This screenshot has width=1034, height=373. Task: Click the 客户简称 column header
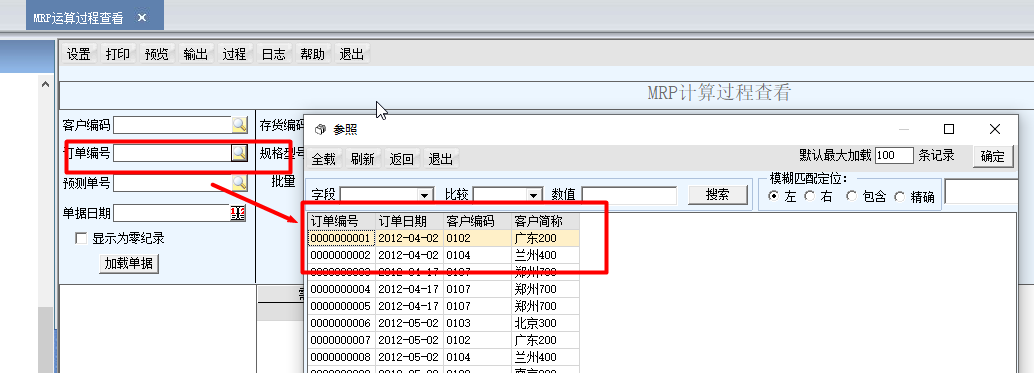coord(545,221)
